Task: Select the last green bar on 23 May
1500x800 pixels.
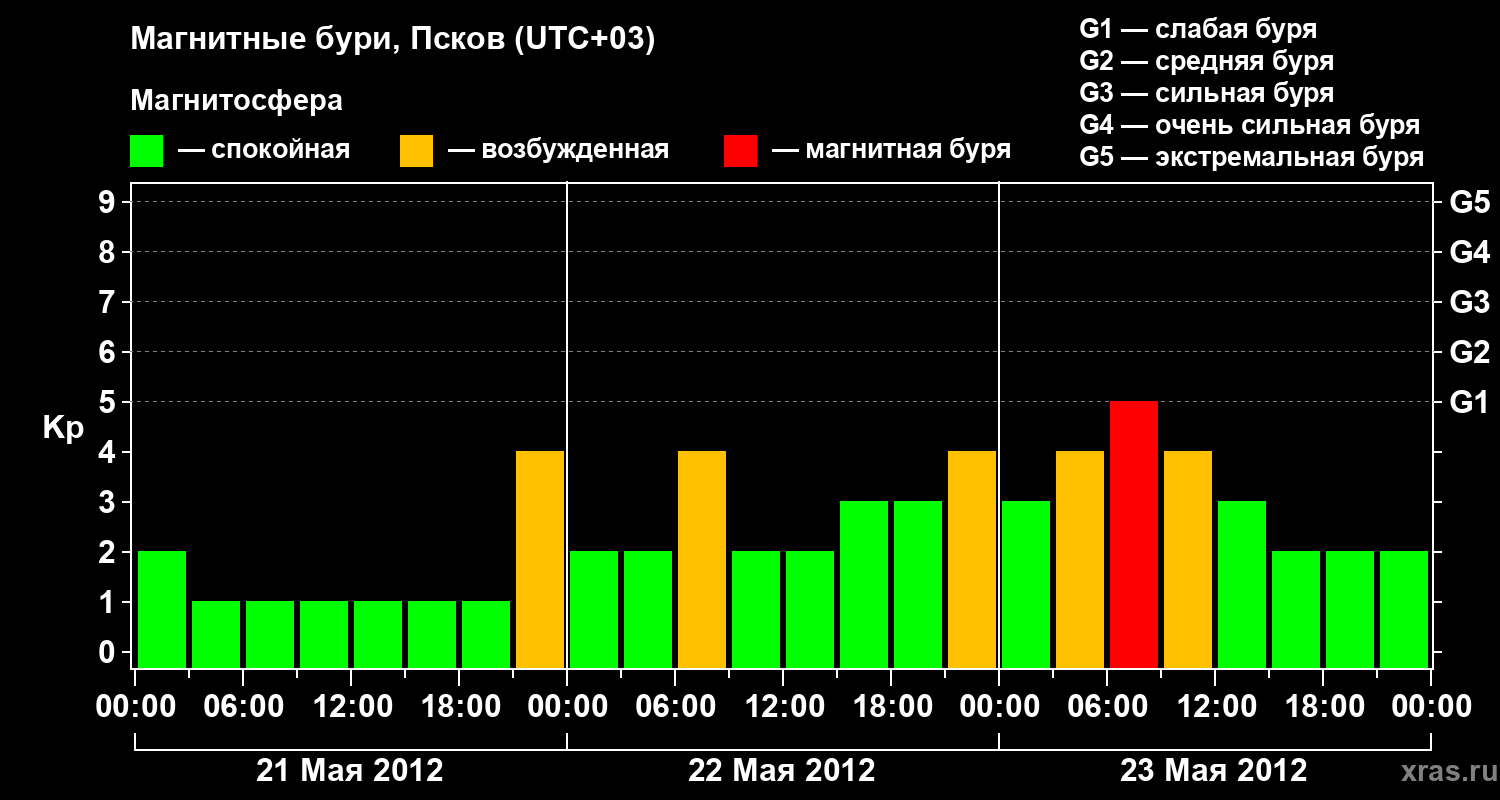Action: [x=1404, y=609]
